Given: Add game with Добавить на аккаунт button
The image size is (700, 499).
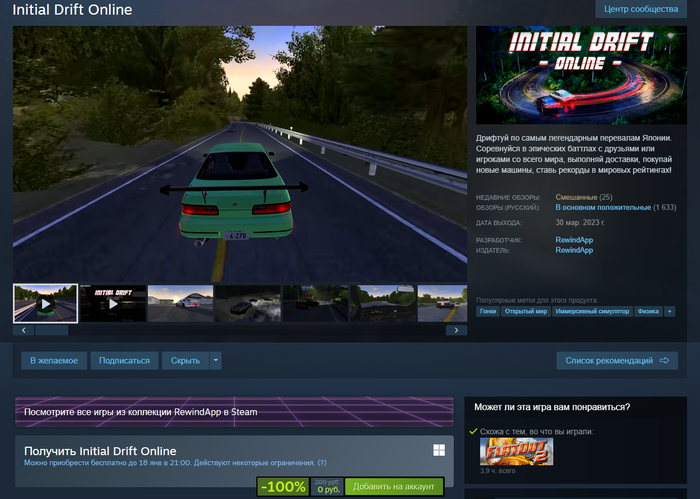Looking at the screenshot, I should (394, 487).
